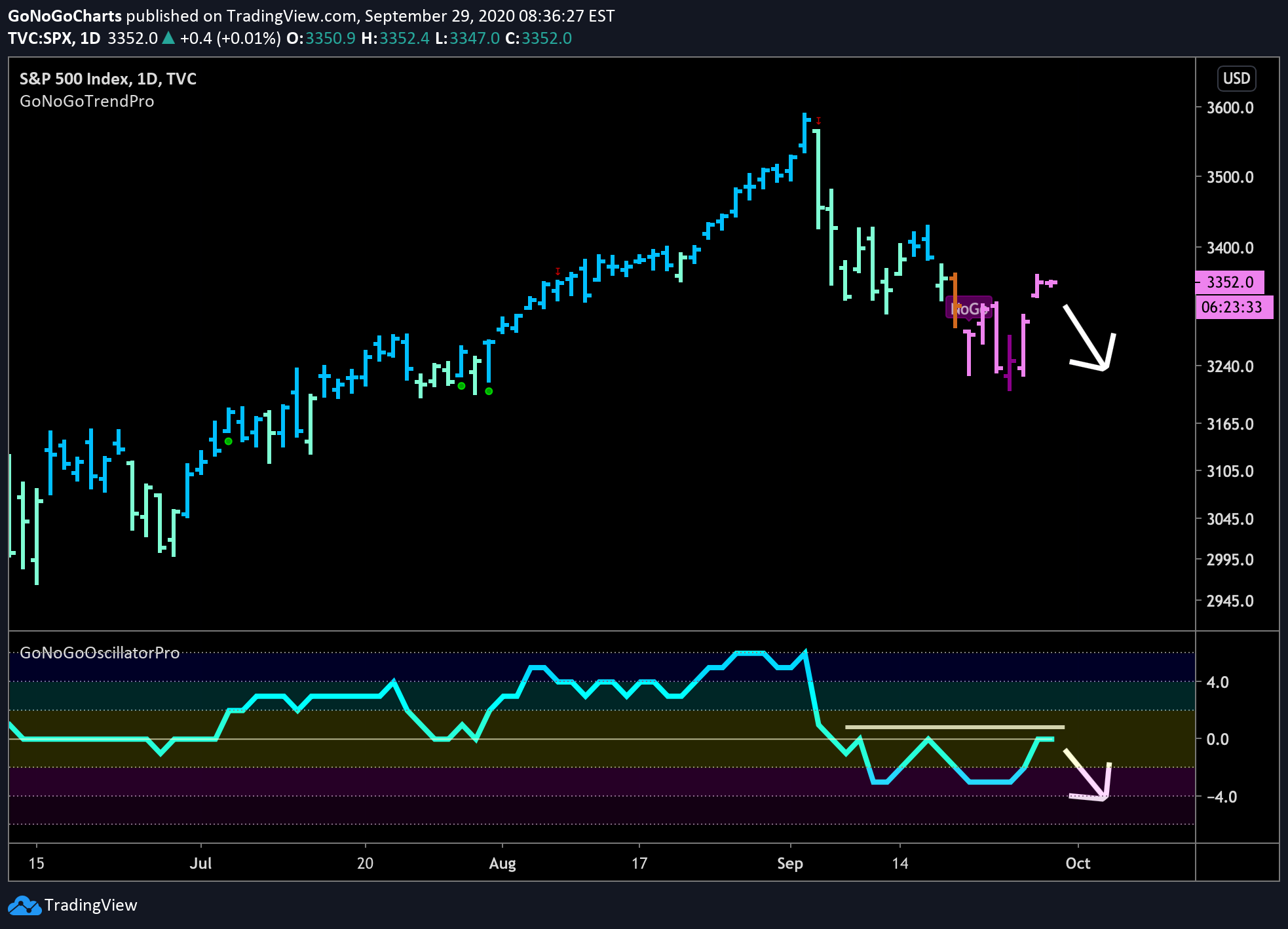Click the 3400.0 price axis label
The width and height of the screenshot is (1288, 929).
pyautogui.click(x=1230, y=248)
